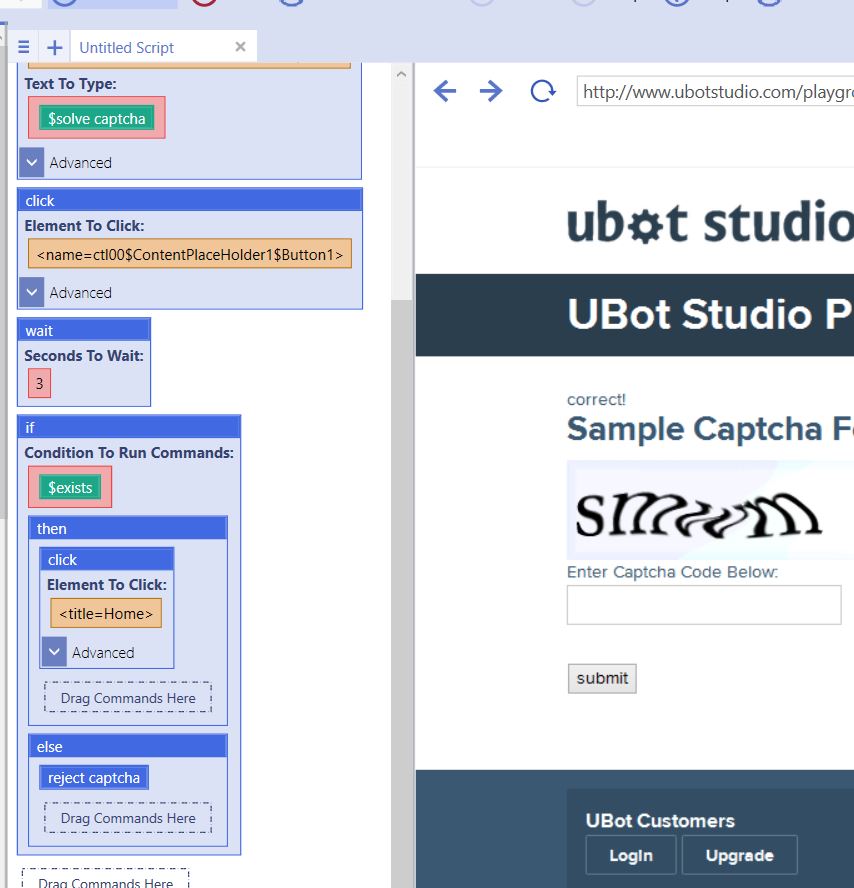854x888 pixels.
Task: Focus the Enter Captcha Code input box
Action: pos(704,605)
